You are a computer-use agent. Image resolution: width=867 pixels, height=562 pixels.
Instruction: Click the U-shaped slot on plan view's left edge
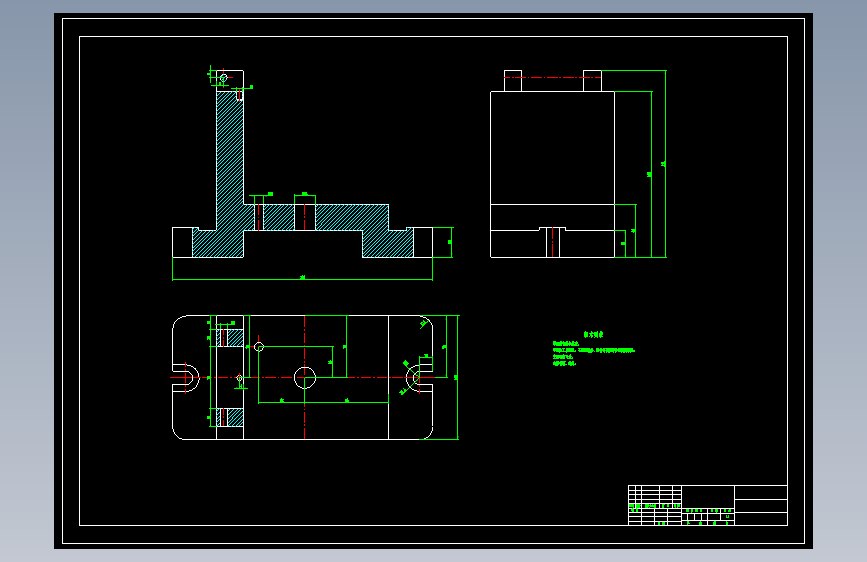click(x=186, y=378)
